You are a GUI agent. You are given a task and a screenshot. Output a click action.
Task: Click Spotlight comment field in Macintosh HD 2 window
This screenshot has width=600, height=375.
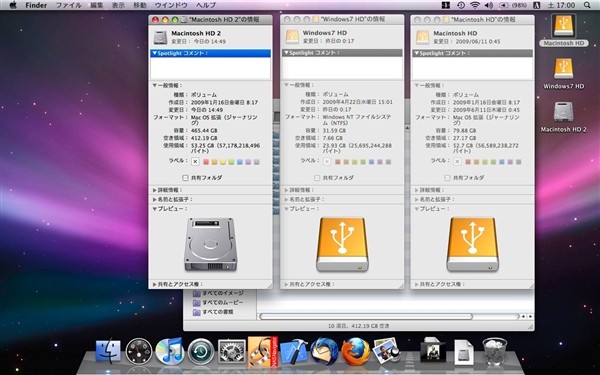[x=210, y=68]
